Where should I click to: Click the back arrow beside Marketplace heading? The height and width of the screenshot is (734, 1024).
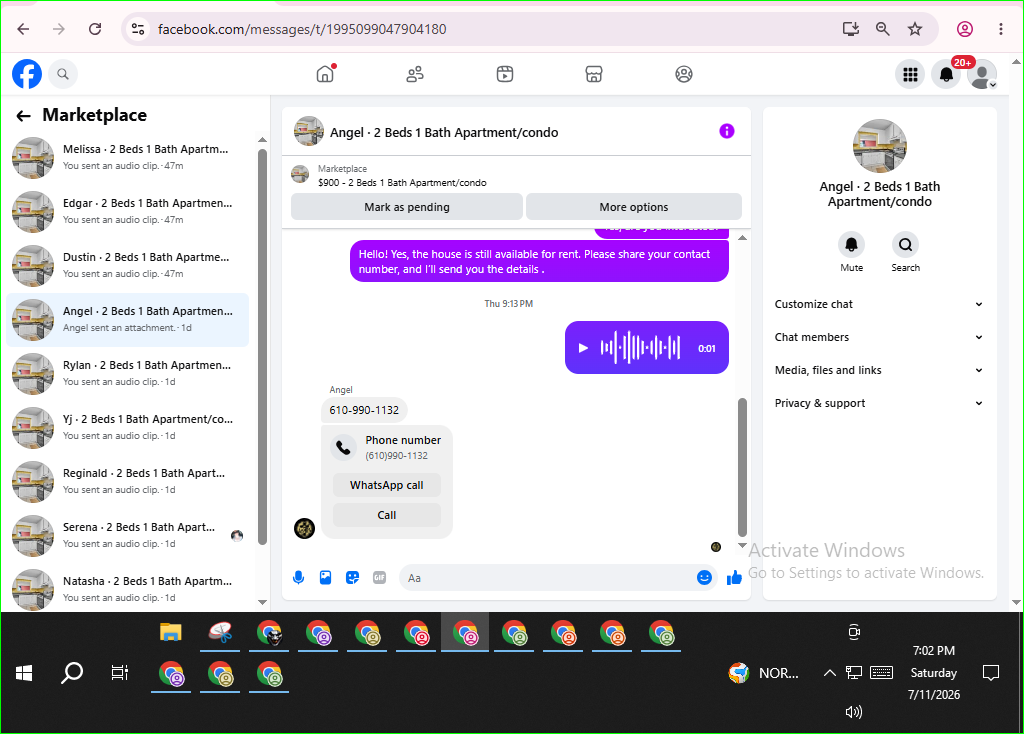click(24, 116)
